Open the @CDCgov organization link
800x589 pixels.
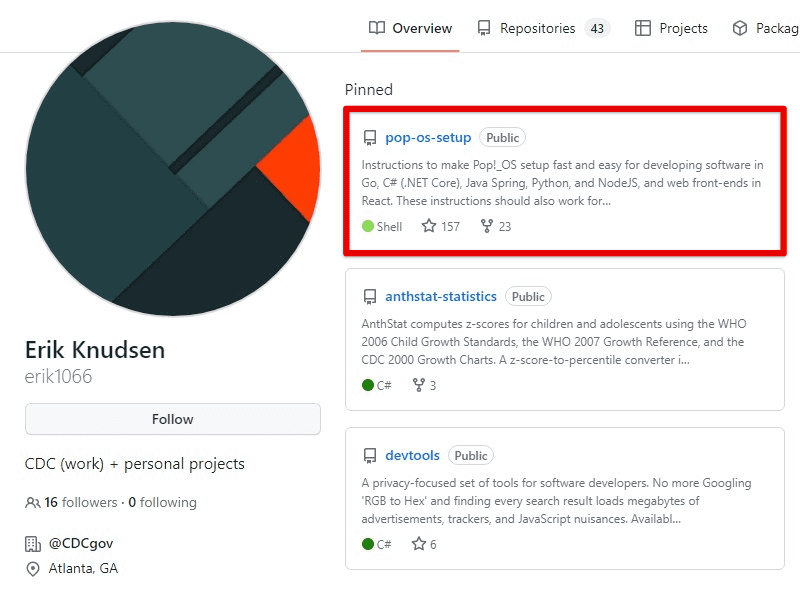click(81, 543)
